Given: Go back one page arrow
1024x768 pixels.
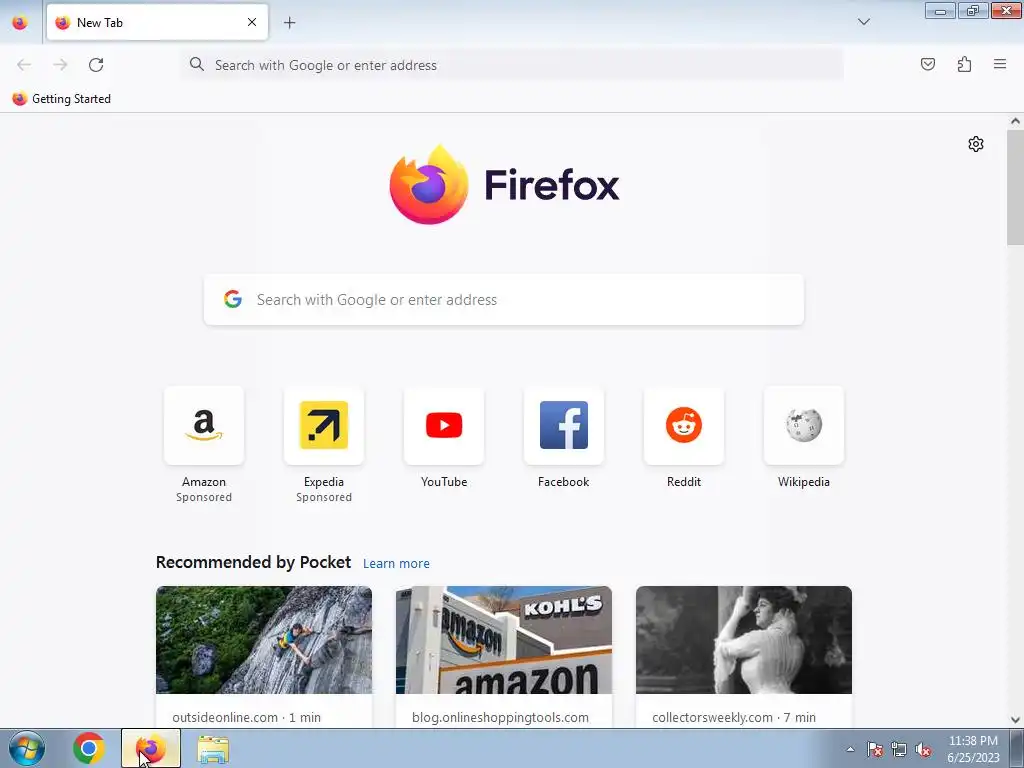Looking at the screenshot, I should click(24, 65).
